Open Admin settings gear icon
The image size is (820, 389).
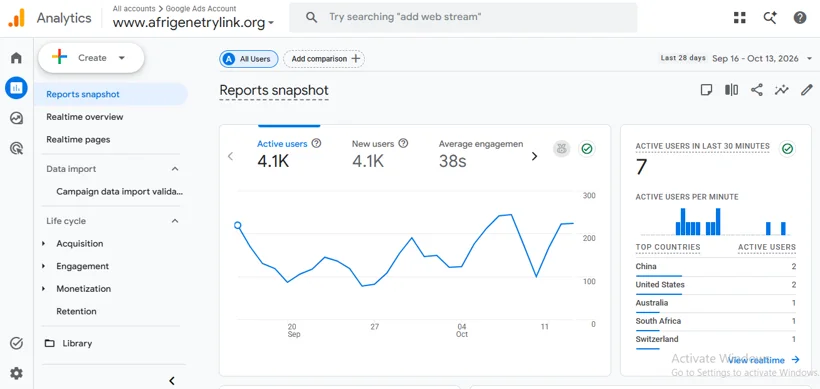pos(16,373)
